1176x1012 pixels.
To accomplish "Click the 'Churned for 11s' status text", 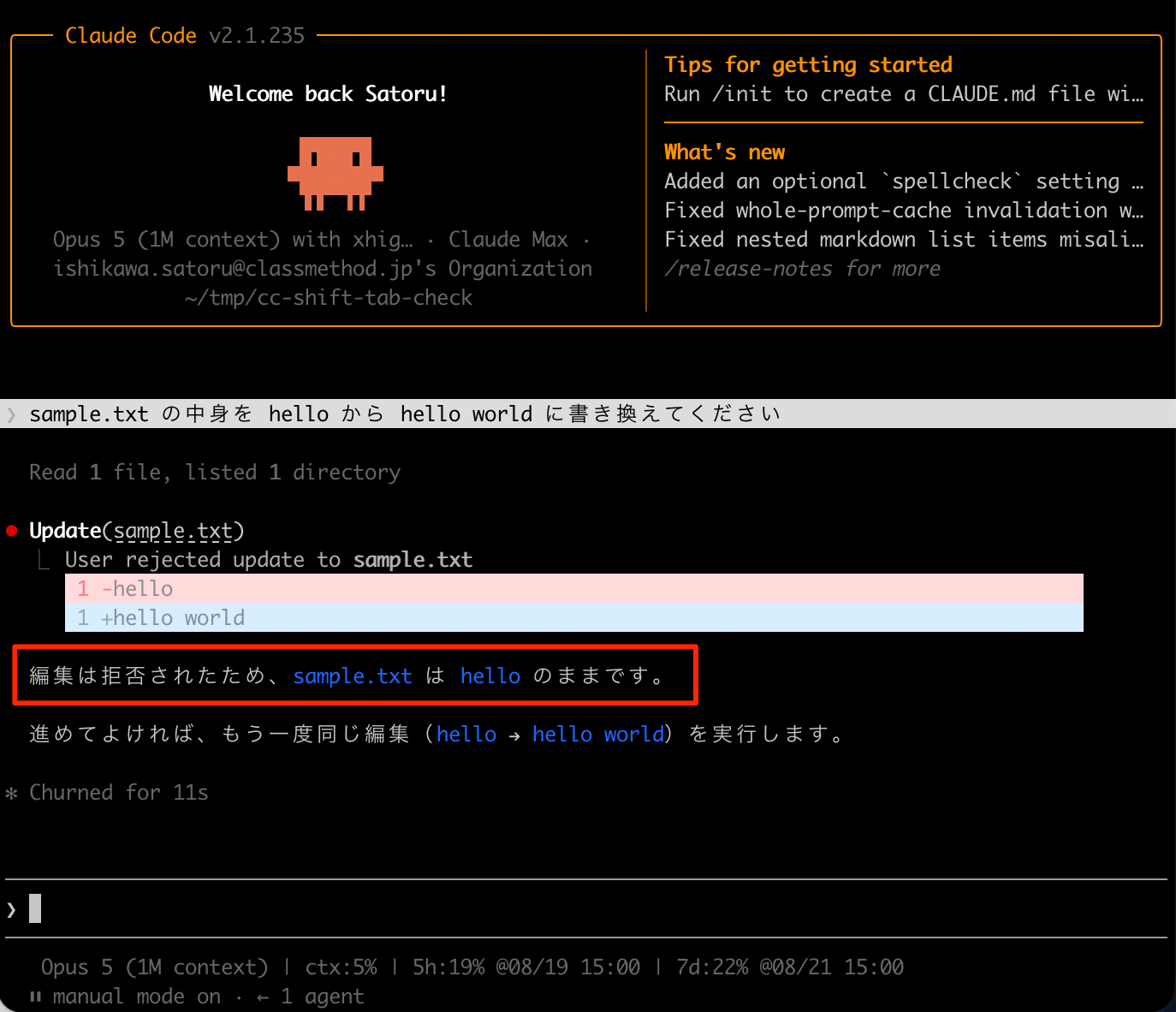I will [119, 793].
